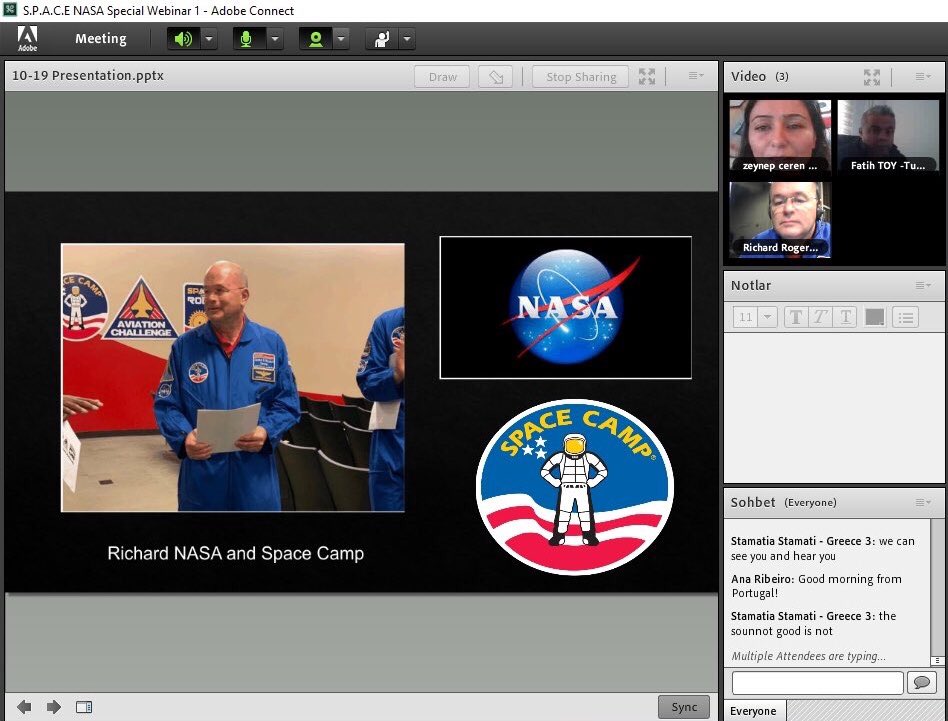948x721 pixels.
Task: Toggle the webcam button
Action: pos(315,39)
